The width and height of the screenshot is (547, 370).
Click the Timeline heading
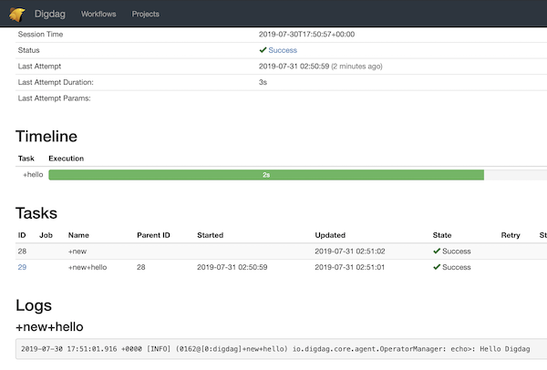pos(46,136)
